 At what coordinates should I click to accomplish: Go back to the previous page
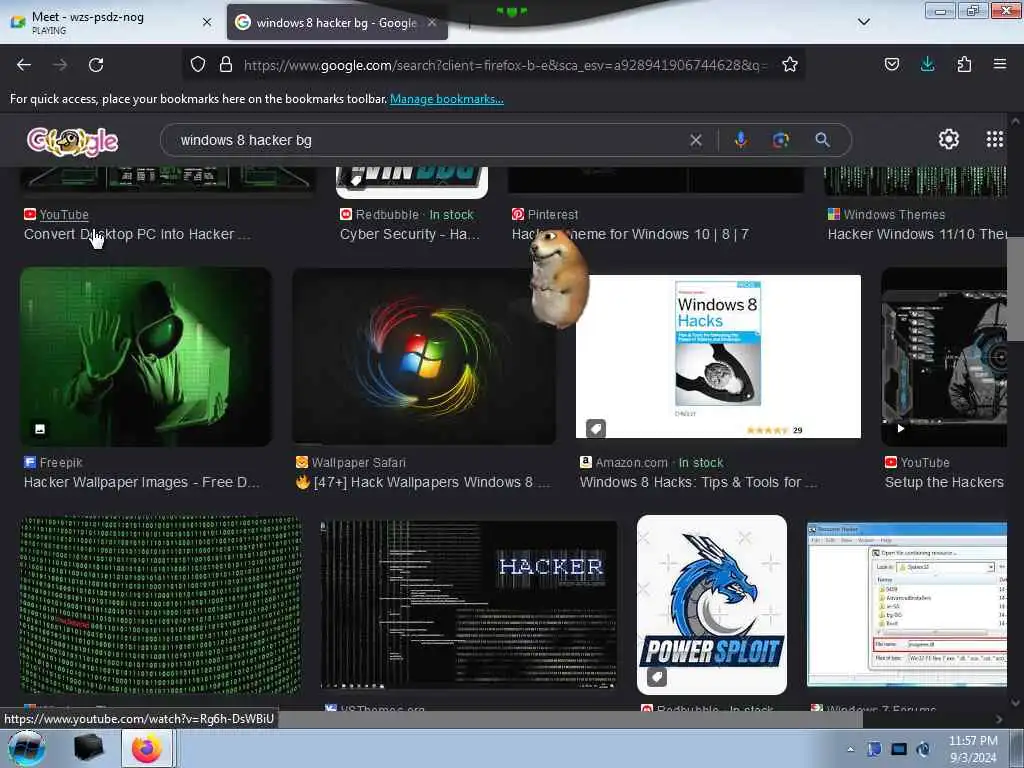tap(24, 65)
